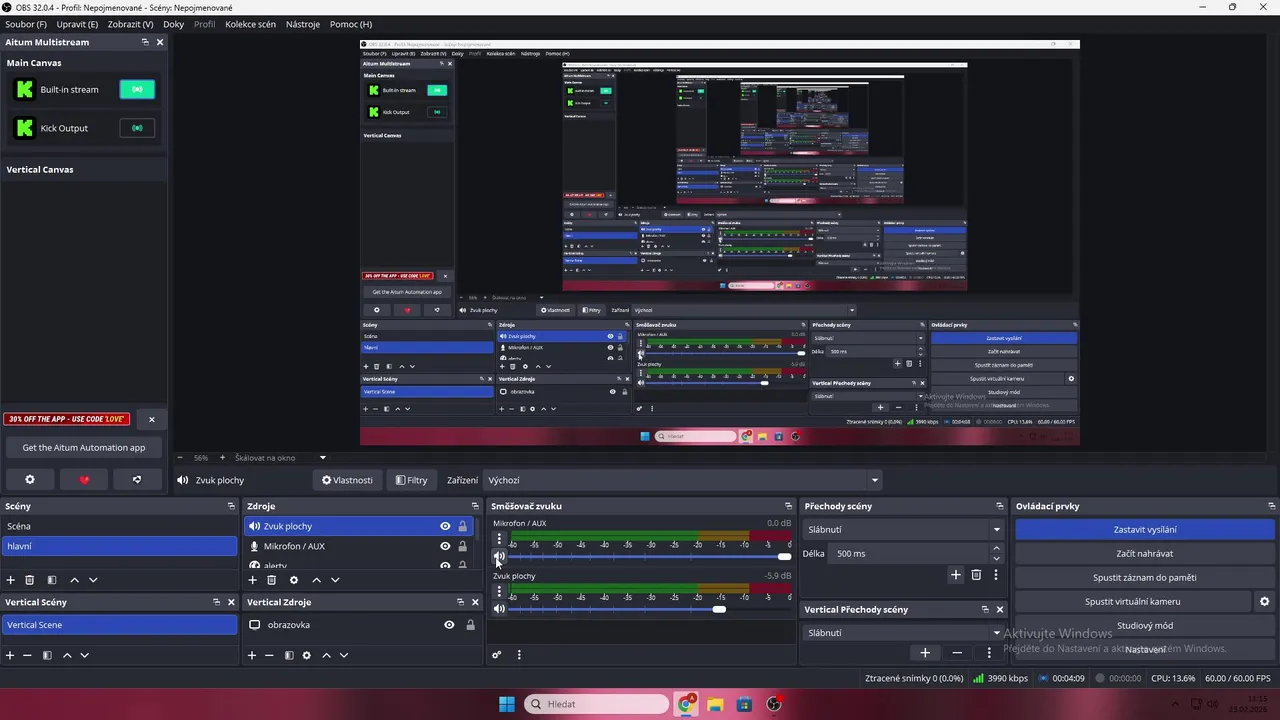
Task: Add a new scene in Scény panel
Action: [11, 580]
